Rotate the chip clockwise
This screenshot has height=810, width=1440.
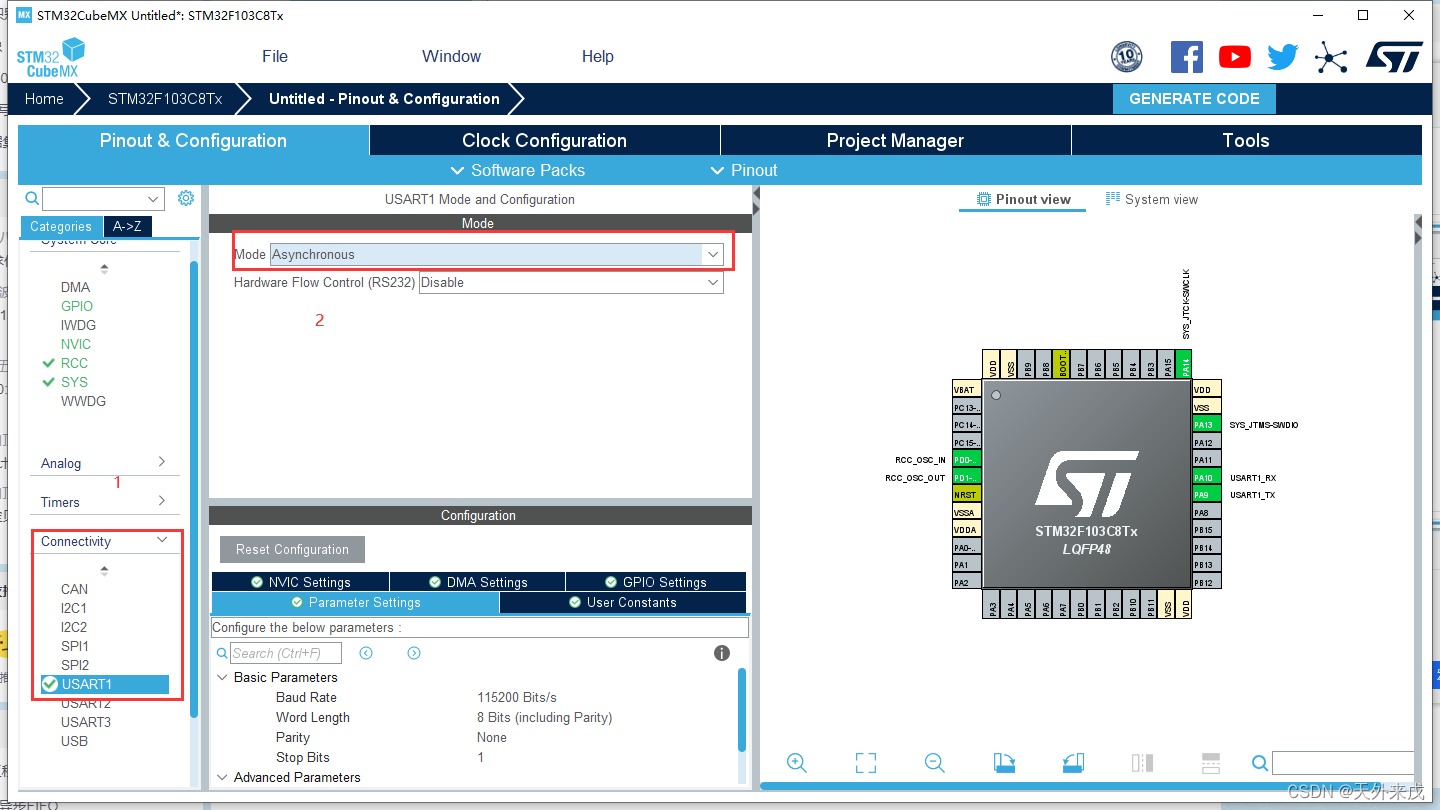[1004, 762]
